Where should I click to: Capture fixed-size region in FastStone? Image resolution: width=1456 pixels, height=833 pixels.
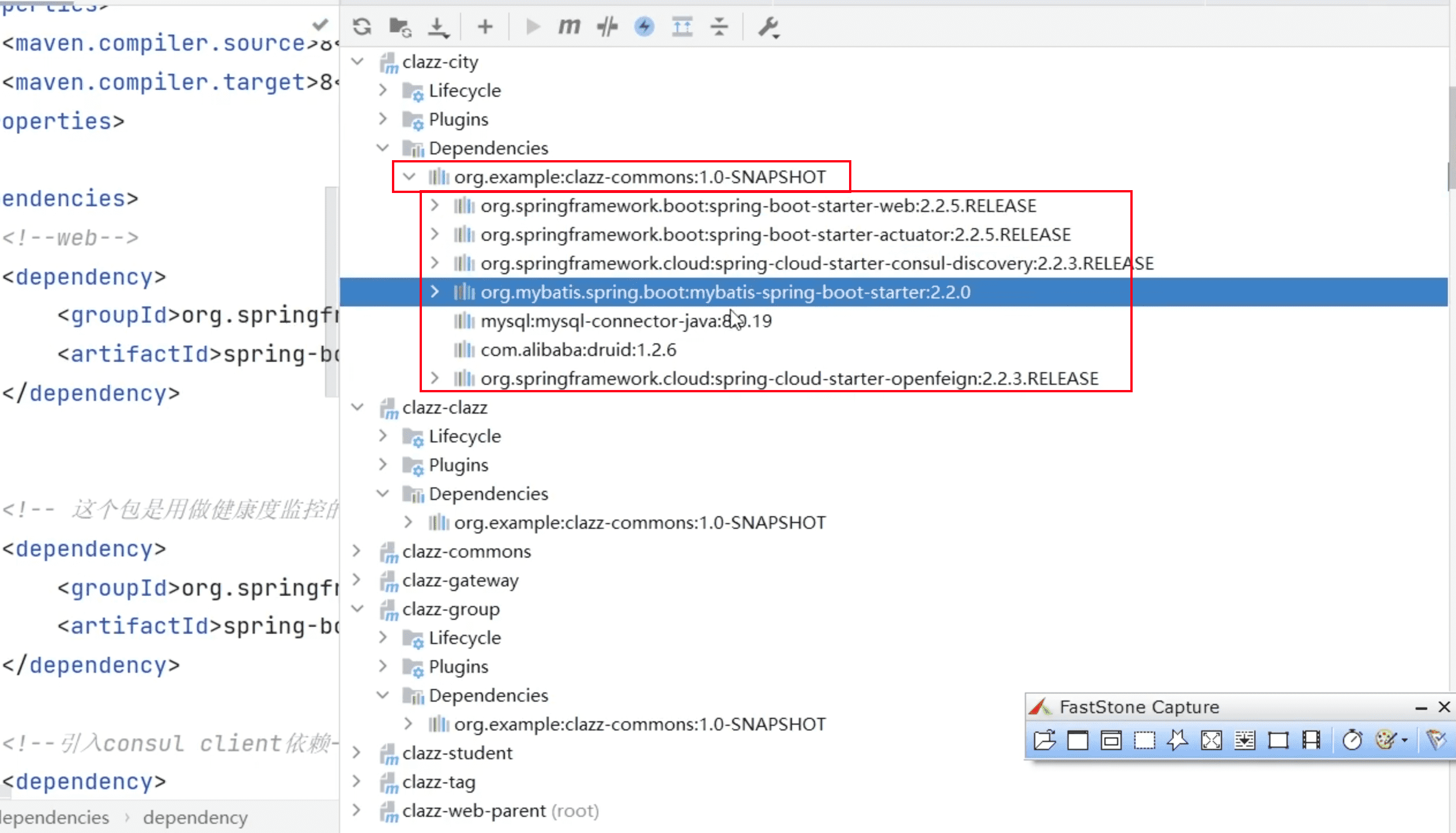[x=1278, y=740]
